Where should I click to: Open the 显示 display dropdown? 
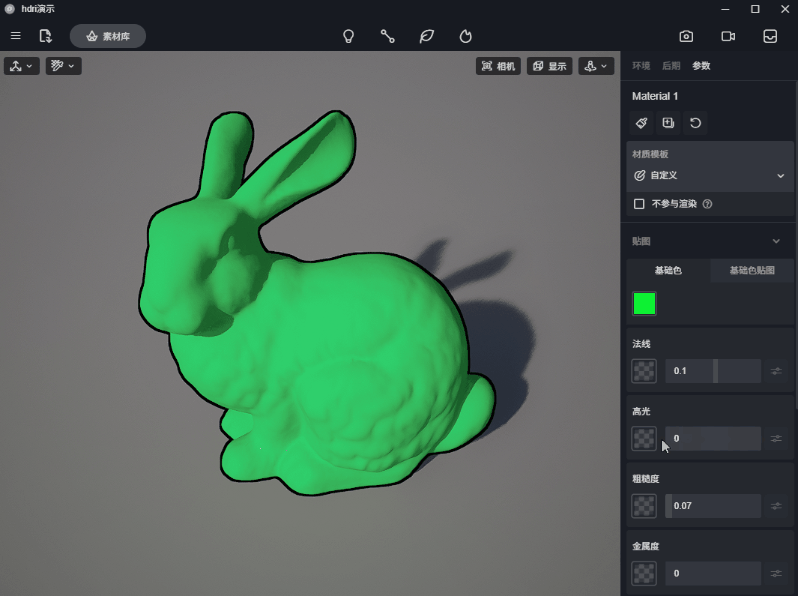[x=550, y=66]
